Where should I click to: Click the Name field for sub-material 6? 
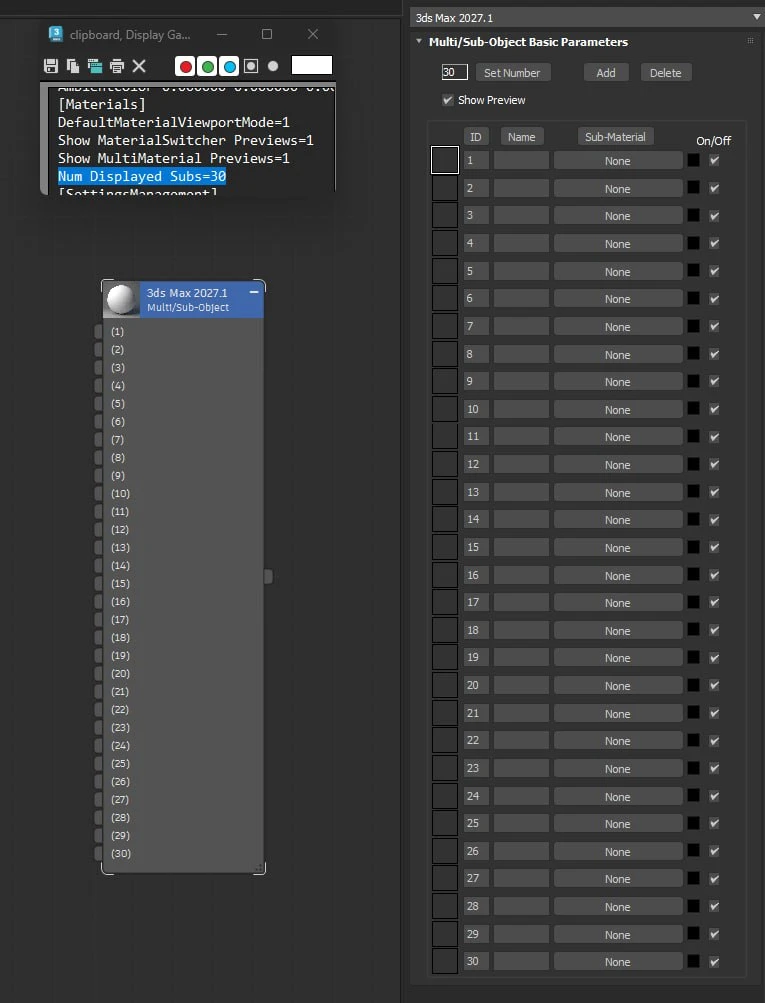(521, 299)
